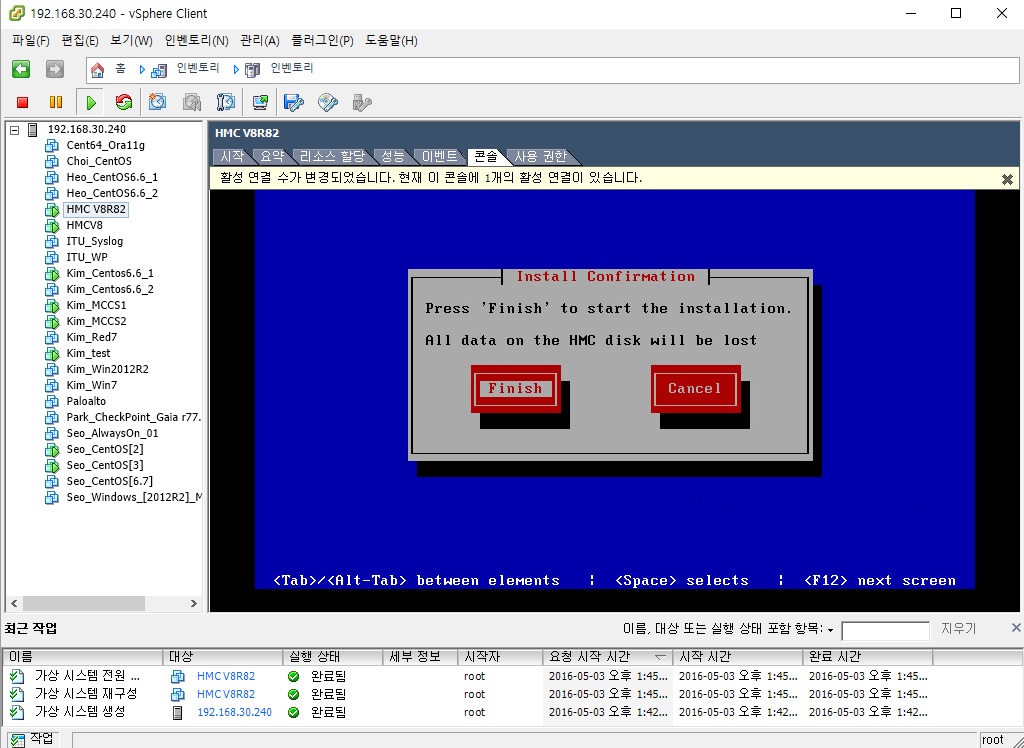The width and height of the screenshot is (1024, 748).
Task: Click the recent tasks filter text field
Action: [885, 630]
